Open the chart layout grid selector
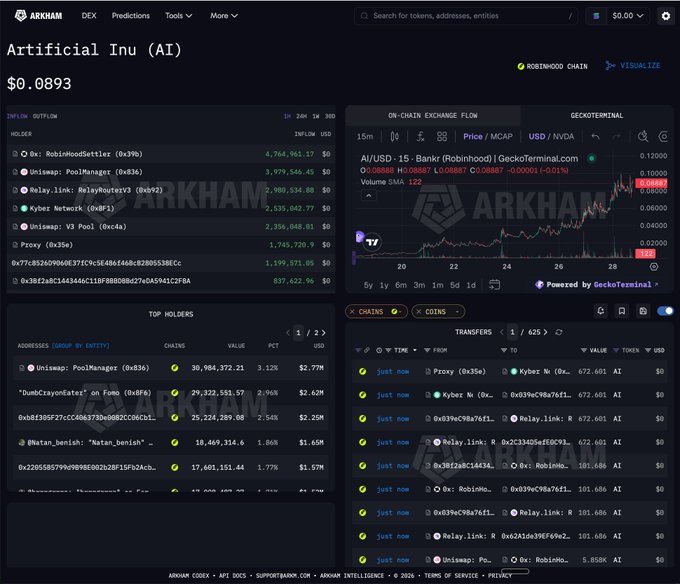 [442, 137]
